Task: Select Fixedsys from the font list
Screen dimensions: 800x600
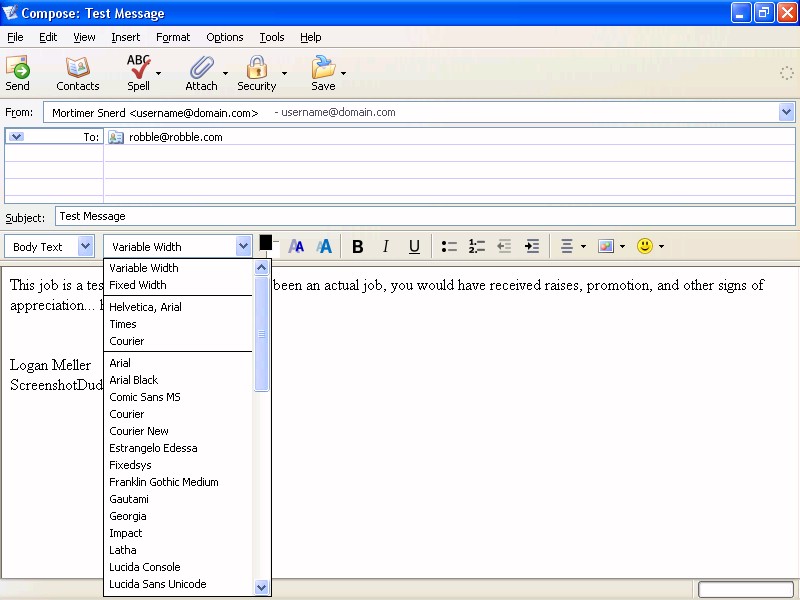Action: click(178, 465)
